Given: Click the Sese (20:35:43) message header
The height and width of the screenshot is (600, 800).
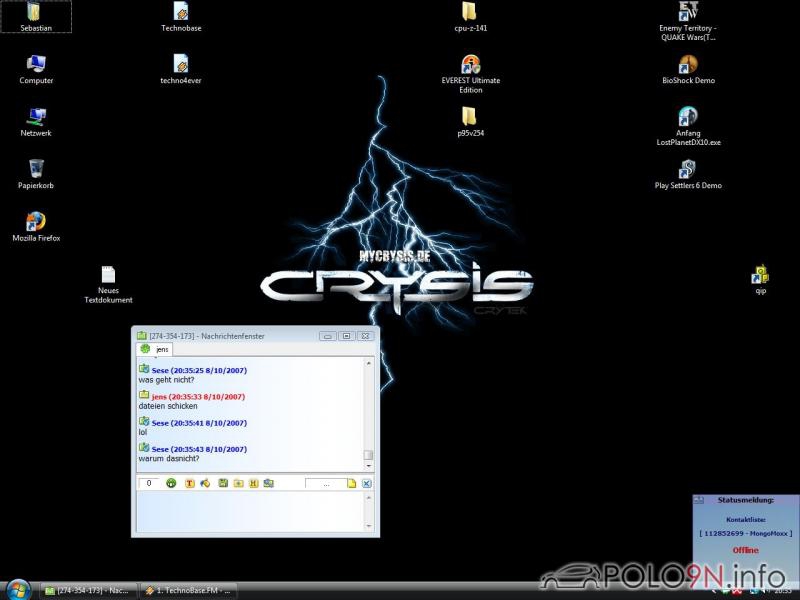Looking at the screenshot, I should click(x=199, y=449).
